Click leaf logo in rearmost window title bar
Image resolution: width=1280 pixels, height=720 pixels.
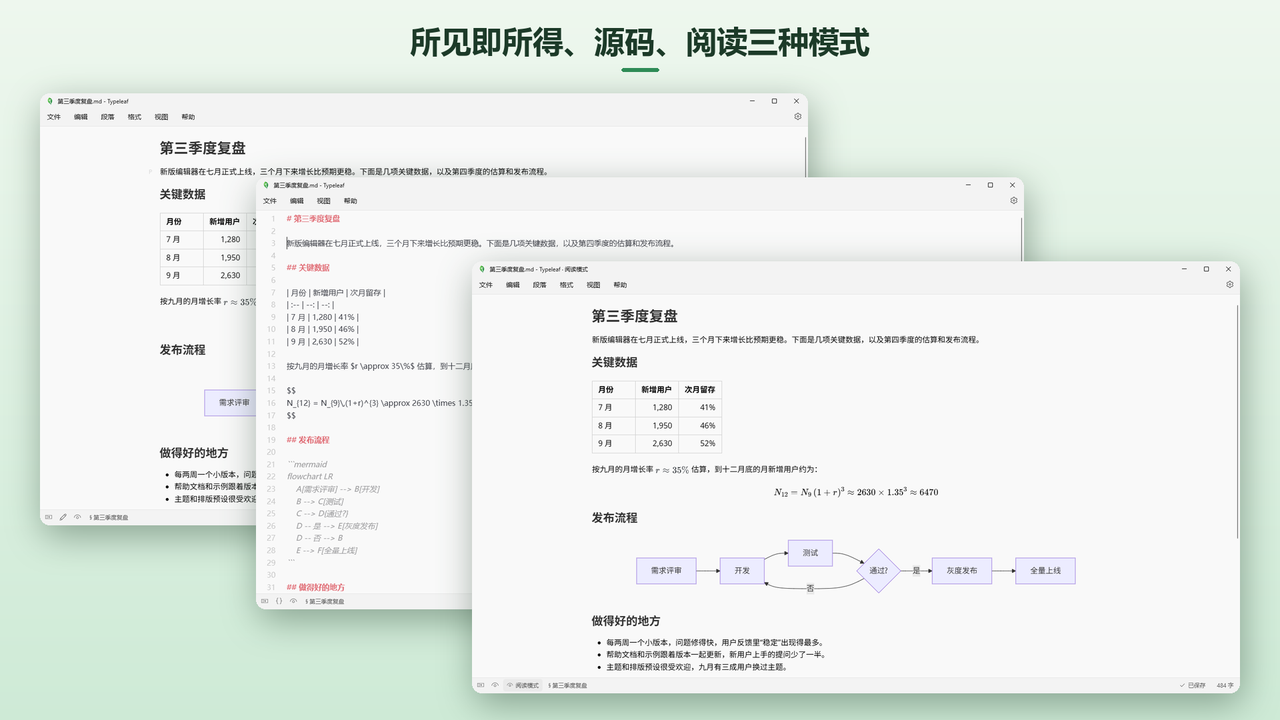(50, 101)
